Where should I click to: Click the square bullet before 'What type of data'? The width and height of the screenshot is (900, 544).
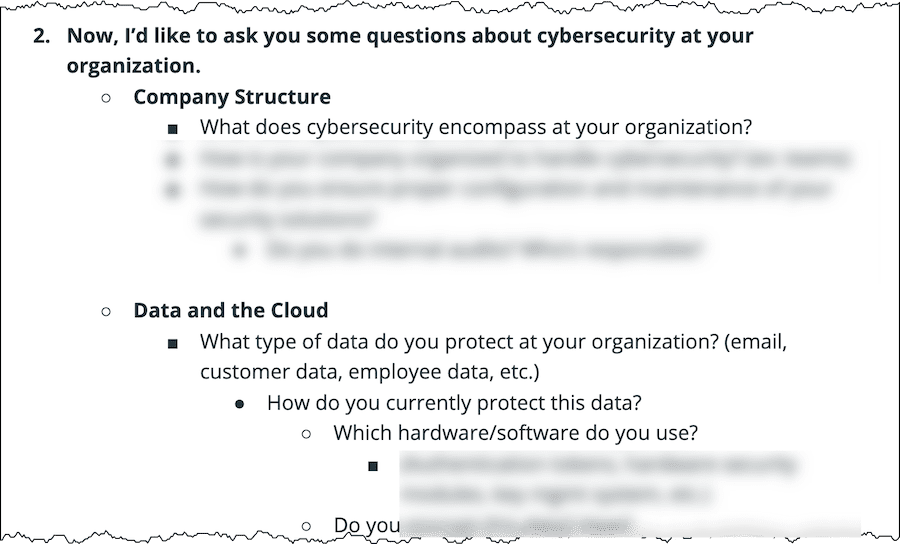click(172, 344)
